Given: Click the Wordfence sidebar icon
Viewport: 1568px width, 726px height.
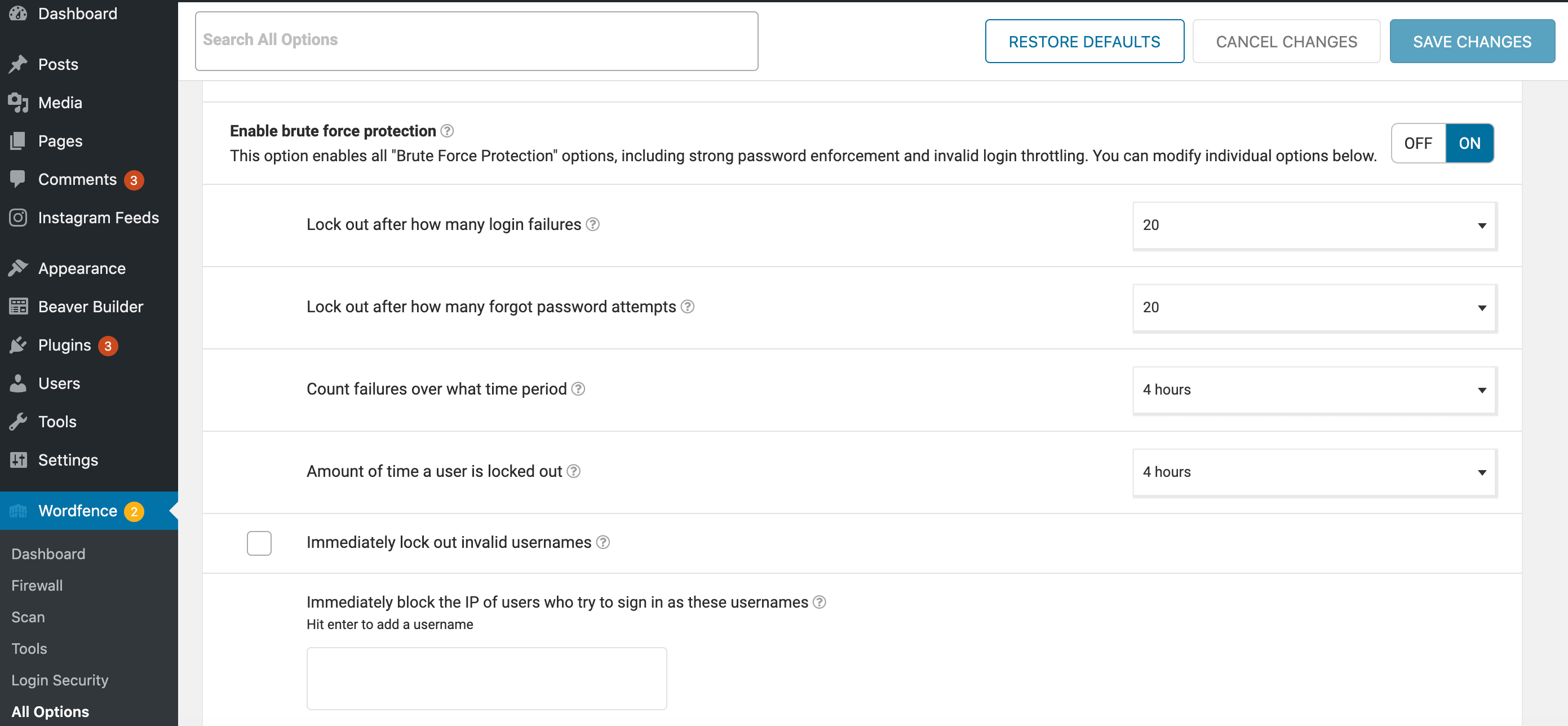Looking at the screenshot, I should [x=18, y=511].
